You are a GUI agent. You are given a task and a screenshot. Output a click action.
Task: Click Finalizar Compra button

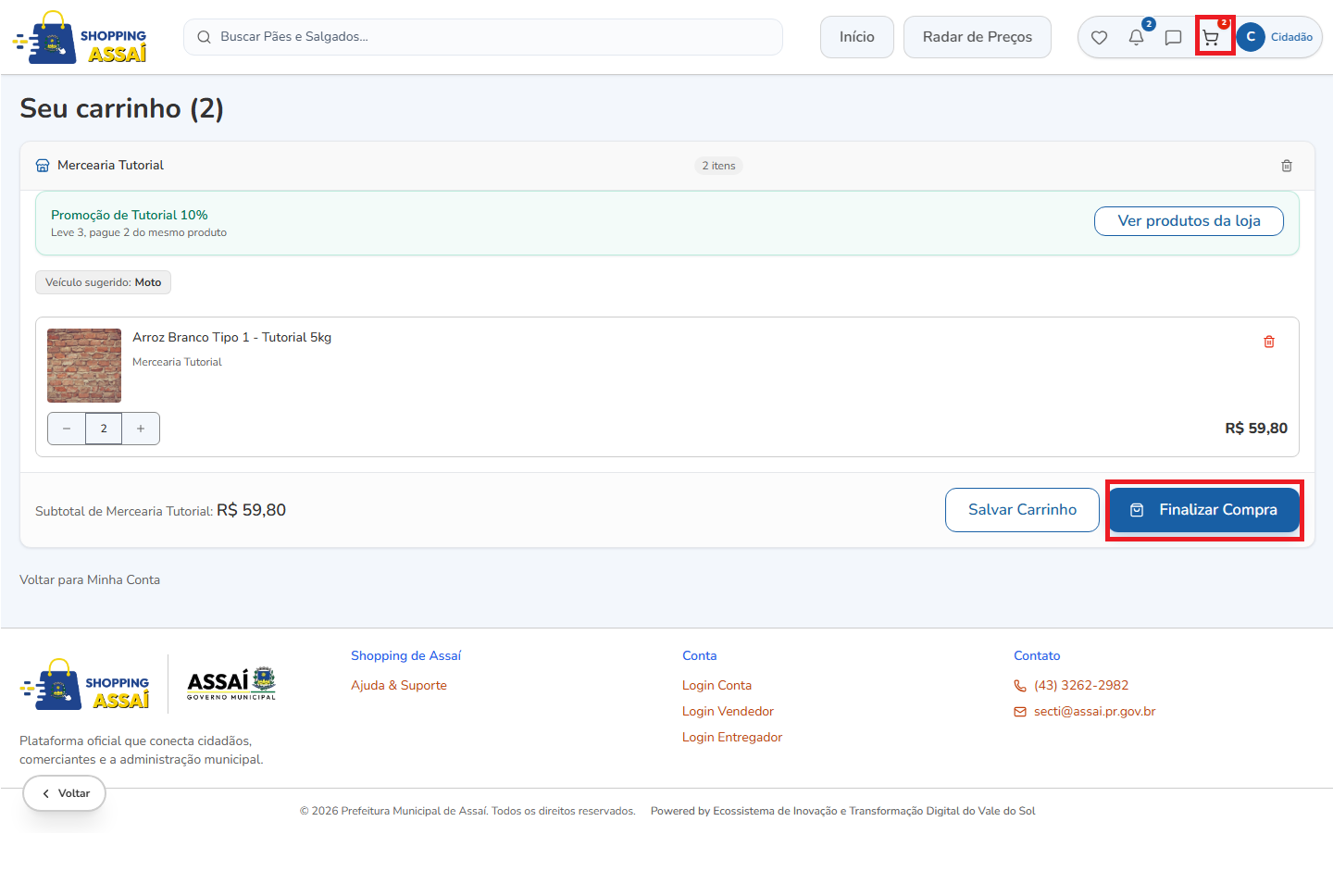pyautogui.click(x=1204, y=510)
